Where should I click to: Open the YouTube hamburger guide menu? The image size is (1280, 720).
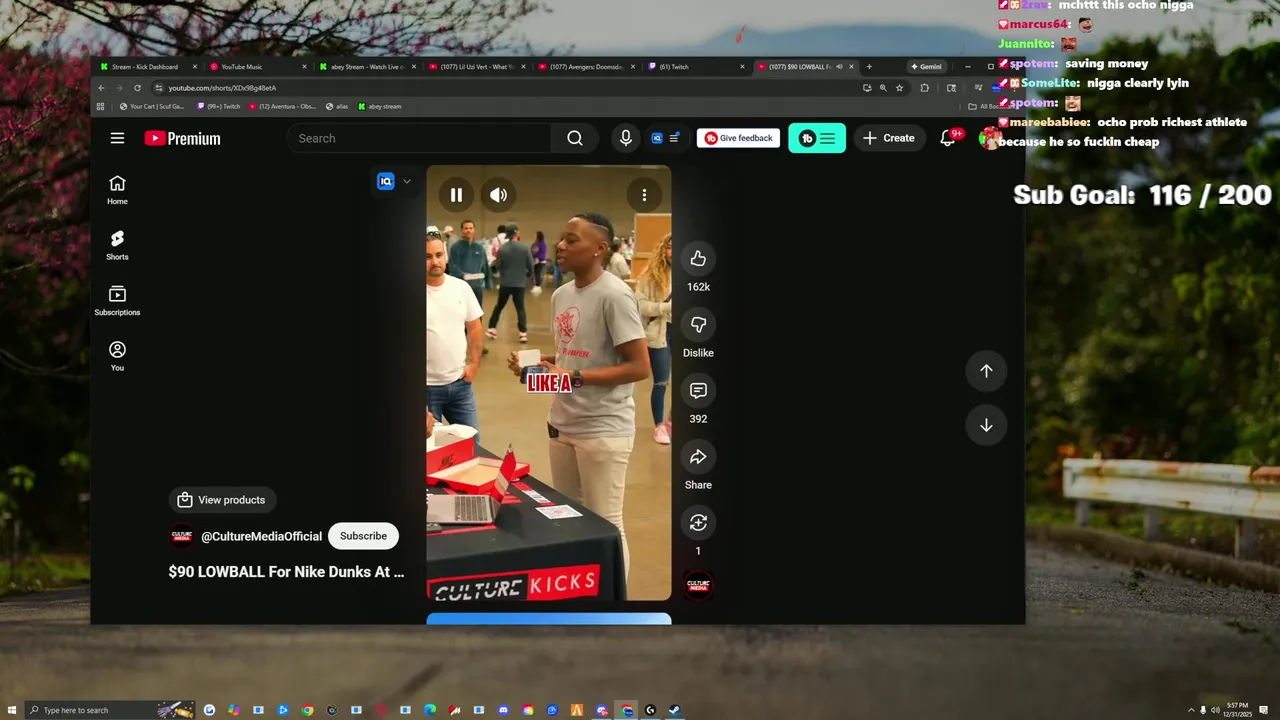point(117,138)
